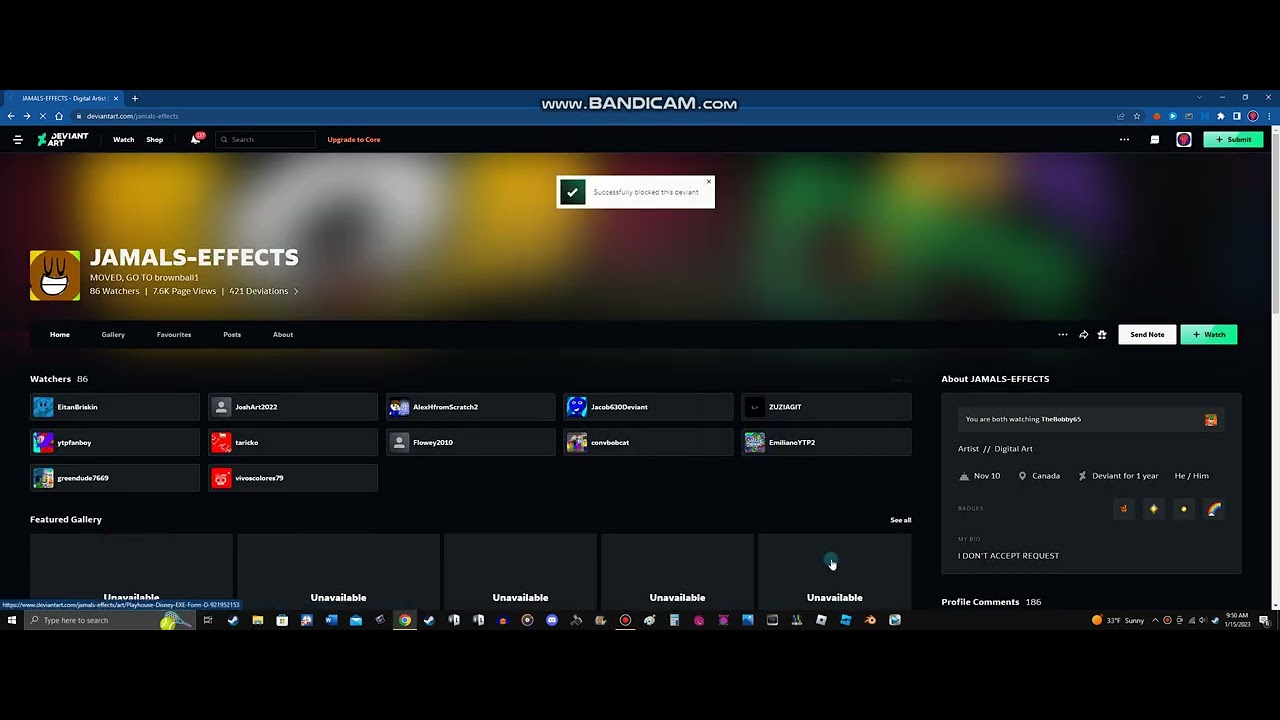Click TheBobby65 mutual watching link
The width and height of the screenshot is (1280, 720).
[x=1061, y=420]
